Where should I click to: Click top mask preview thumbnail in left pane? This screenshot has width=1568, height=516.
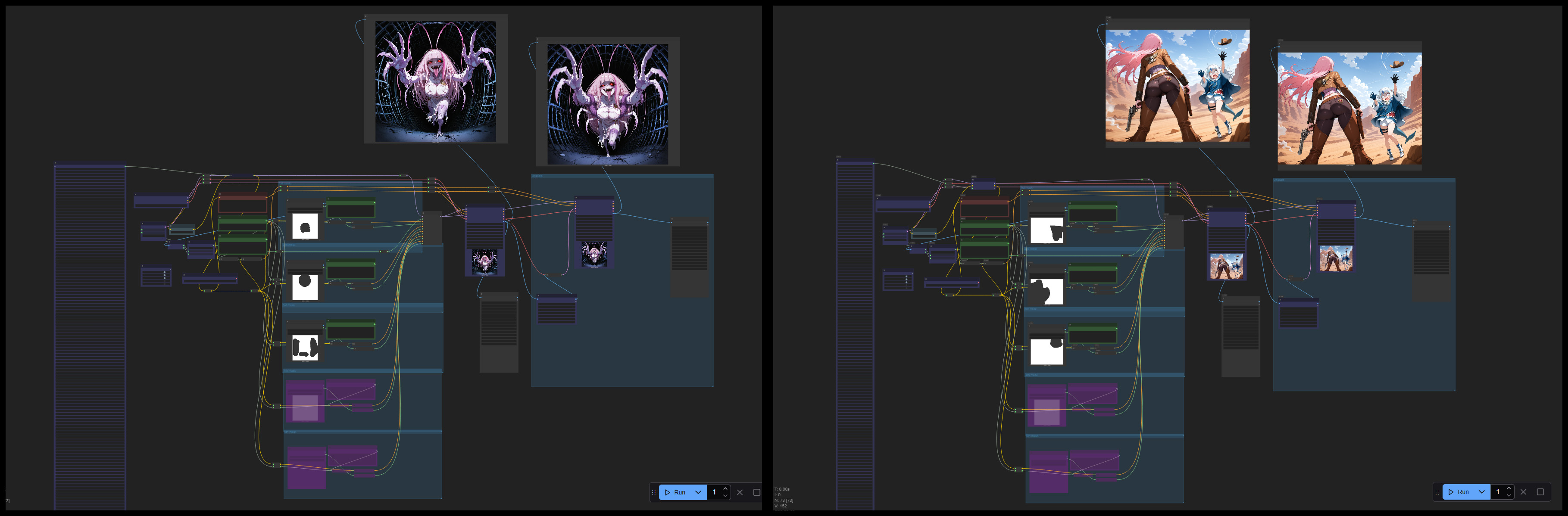[x=305, y=227]
